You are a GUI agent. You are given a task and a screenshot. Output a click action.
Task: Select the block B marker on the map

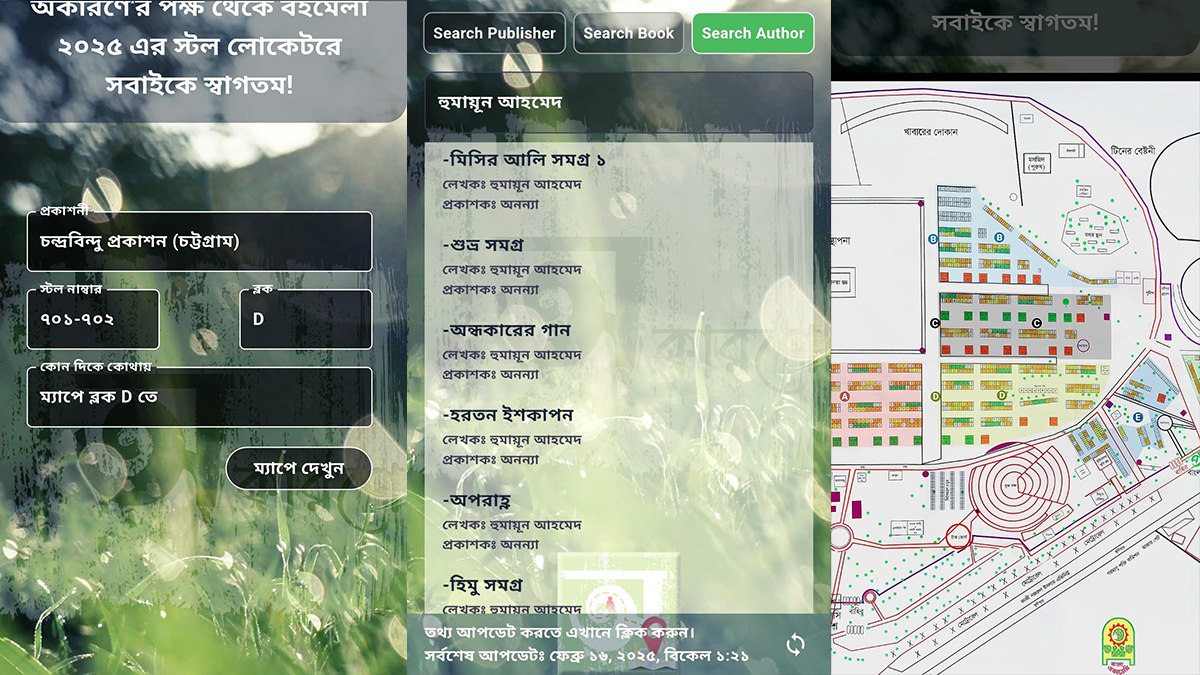[x=932, y=239]
